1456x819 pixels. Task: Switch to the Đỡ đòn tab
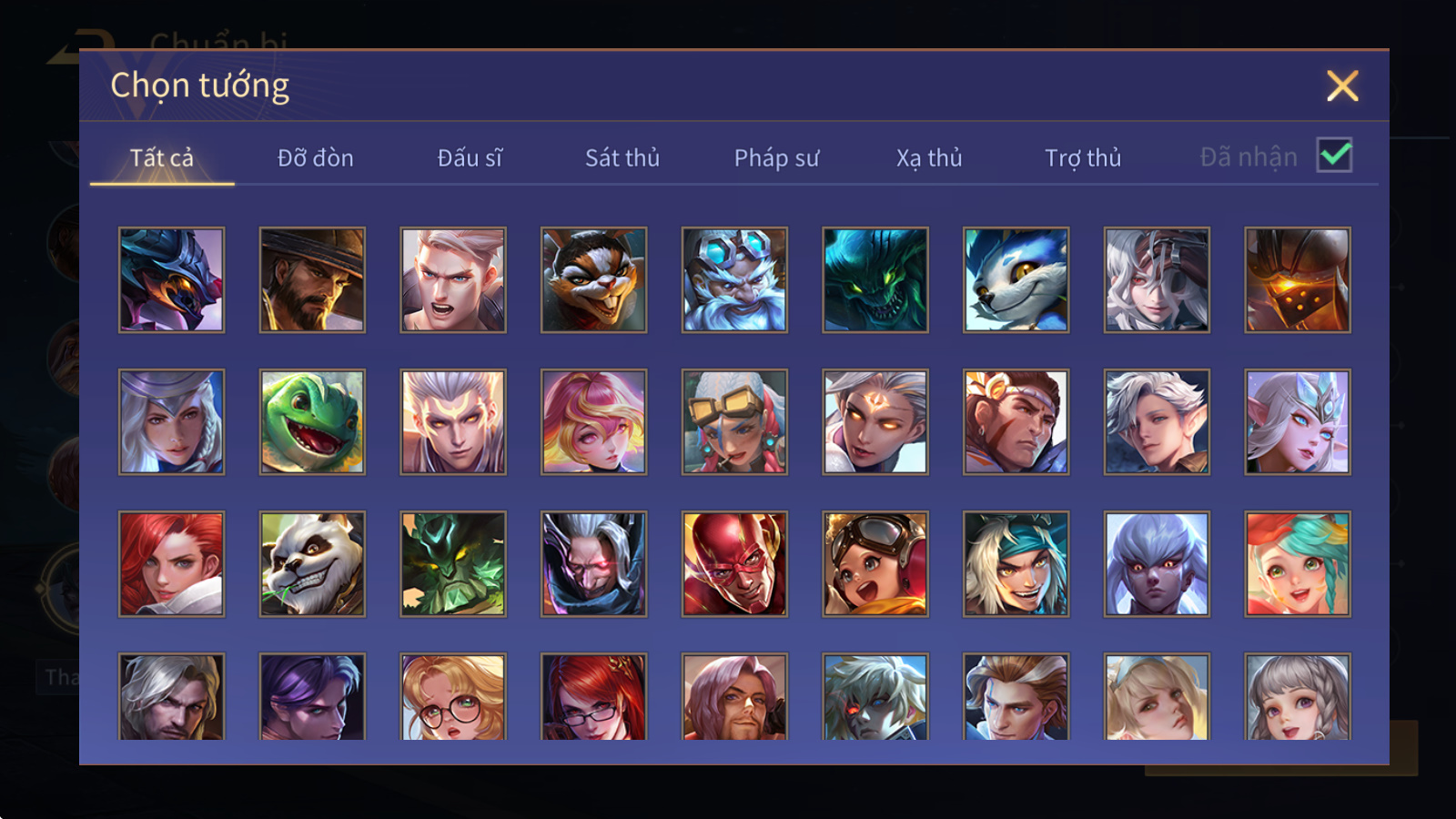tap(315, 157)
